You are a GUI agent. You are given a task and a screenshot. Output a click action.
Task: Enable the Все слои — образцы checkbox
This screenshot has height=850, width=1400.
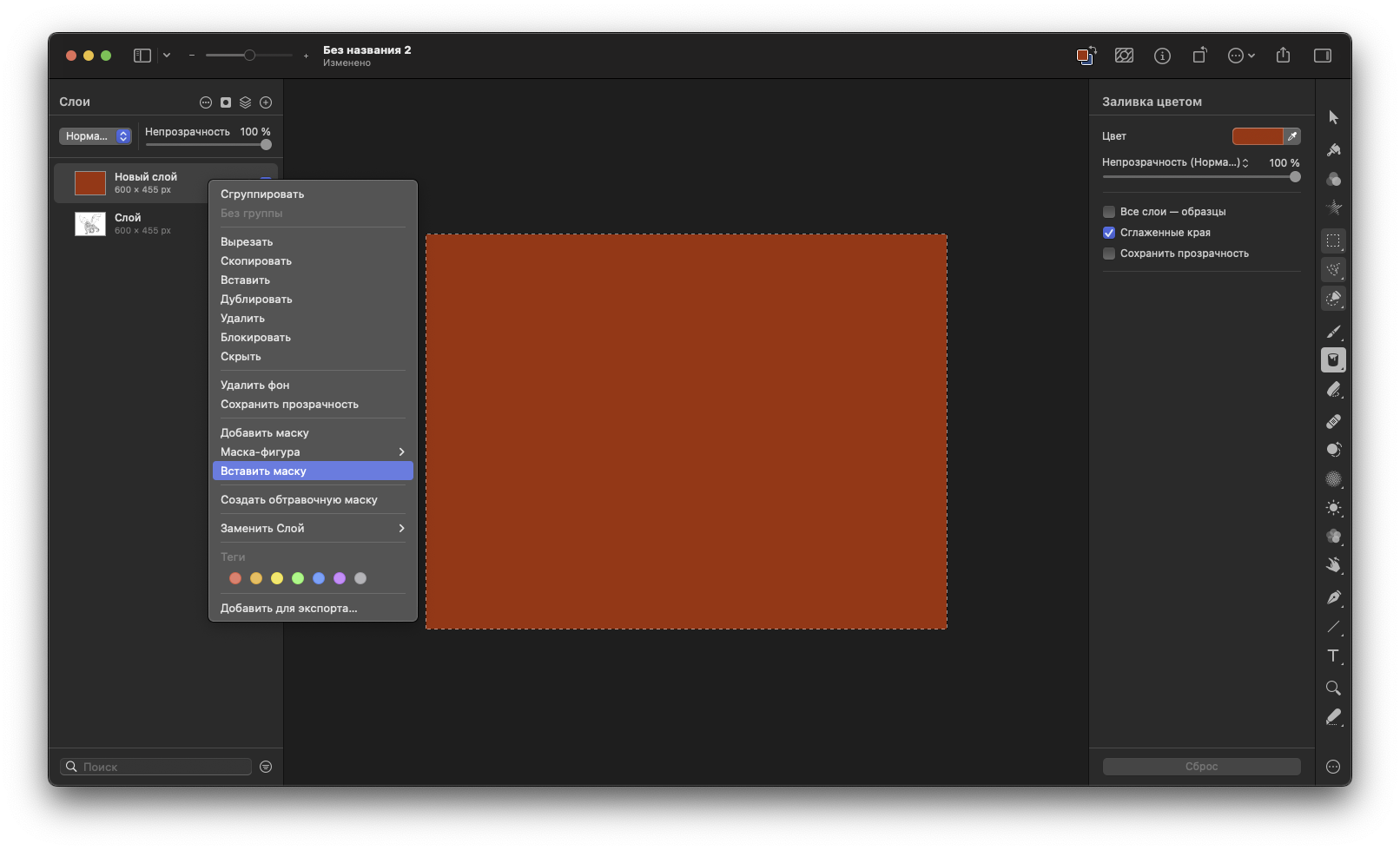tap(1109, 212)
